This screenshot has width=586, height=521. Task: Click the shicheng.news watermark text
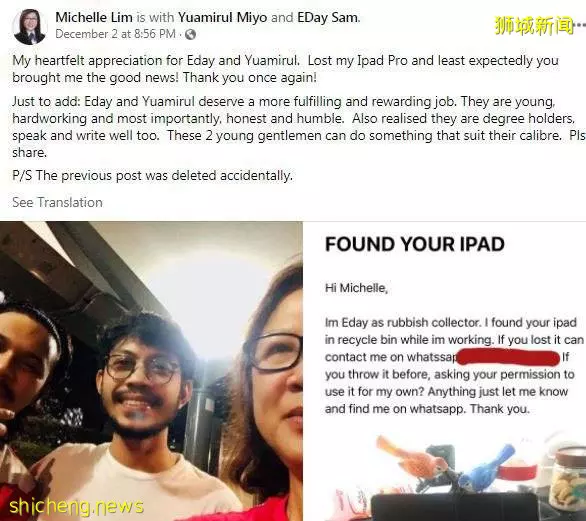76,506
